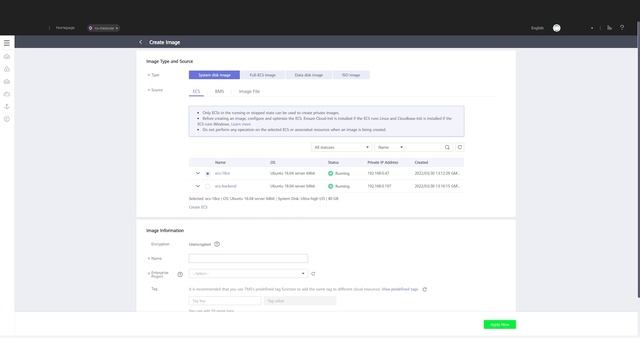The image size is (640, 360).
Task: Click the green Running status icon of ecs-backend
Action: click(x=331, y=186)
